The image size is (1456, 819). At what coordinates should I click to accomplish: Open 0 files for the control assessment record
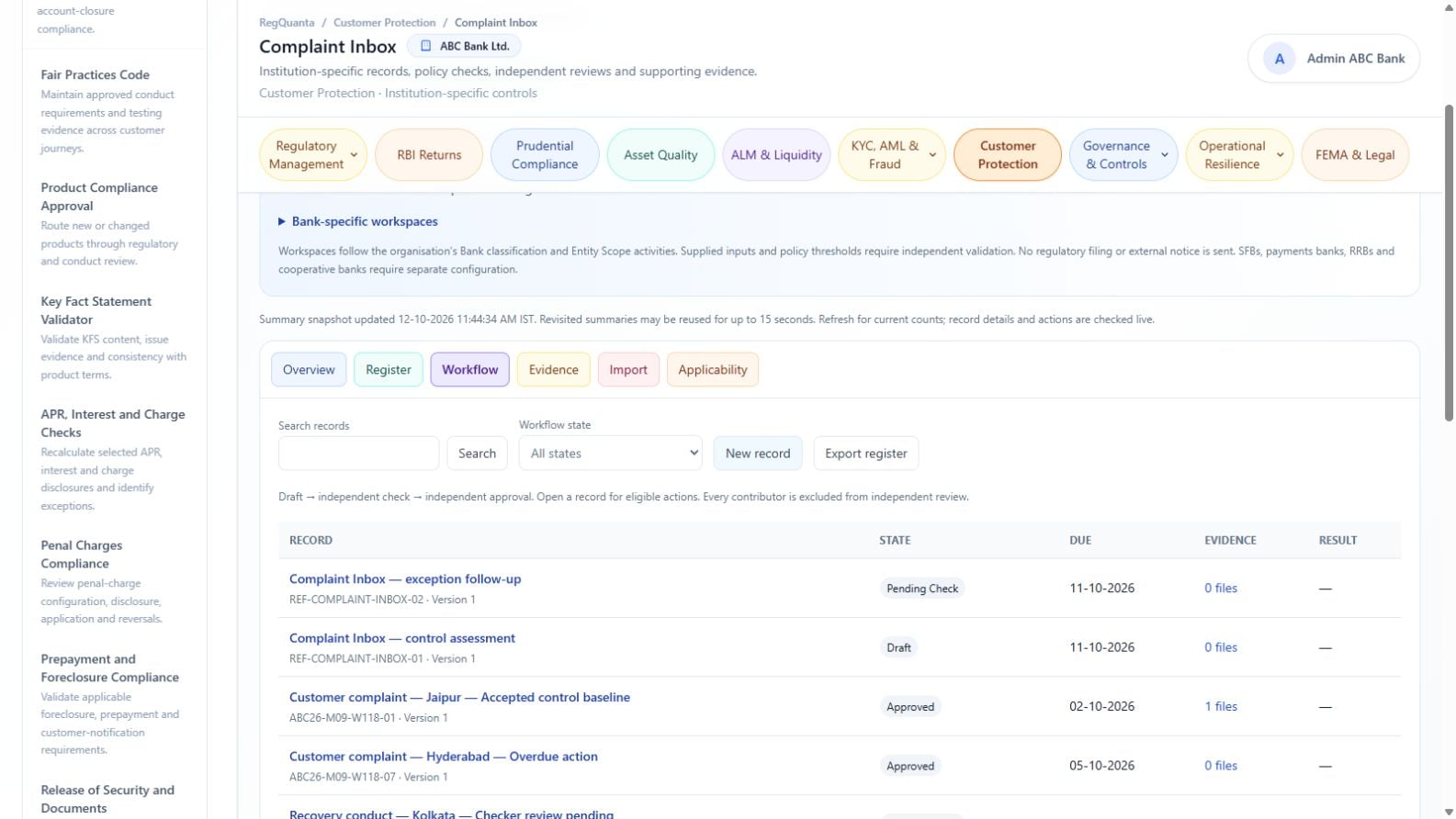[1221, 647]
